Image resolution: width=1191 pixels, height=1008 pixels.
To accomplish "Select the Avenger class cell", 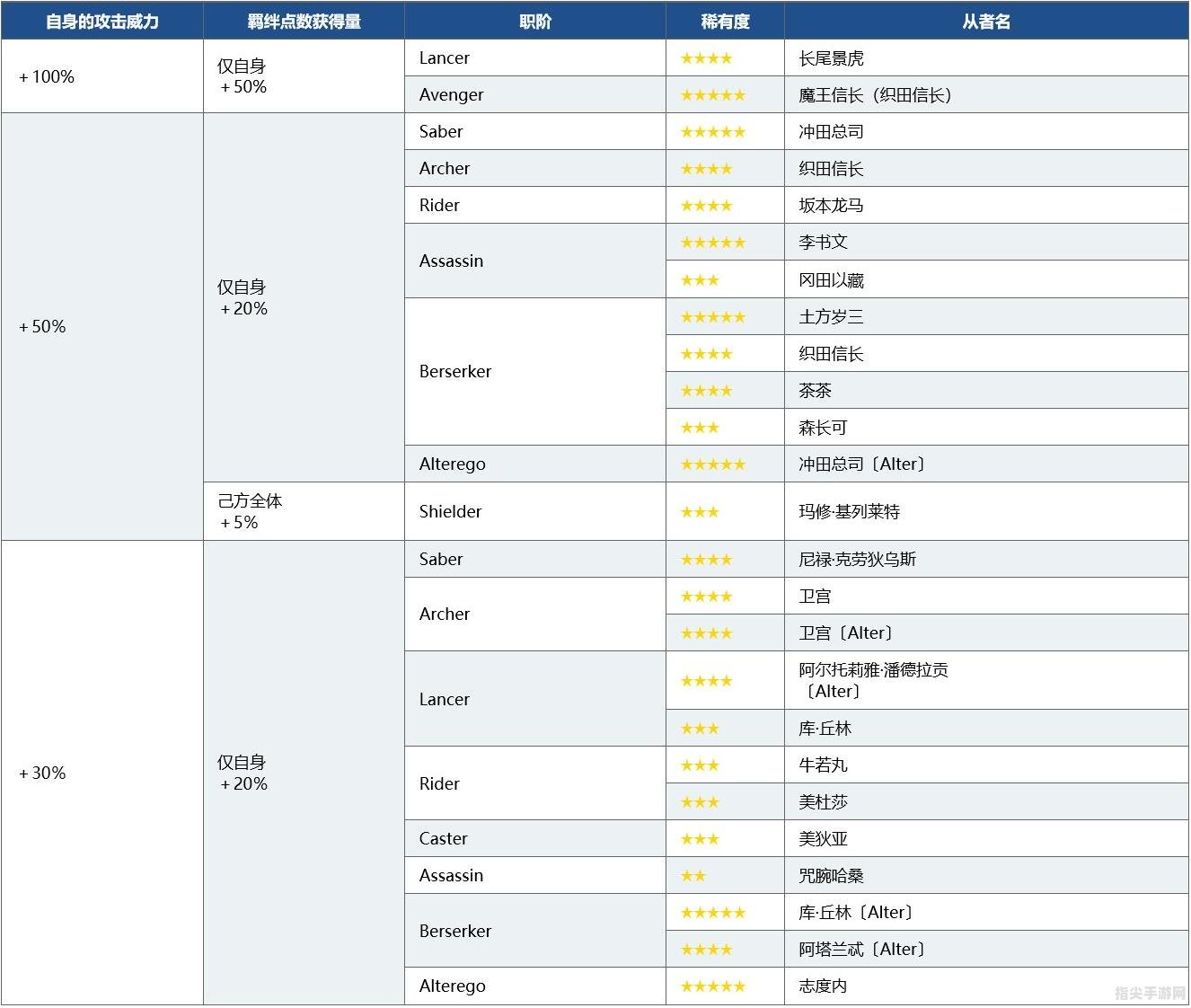I will pyautogui.click(x=535, y=94).
